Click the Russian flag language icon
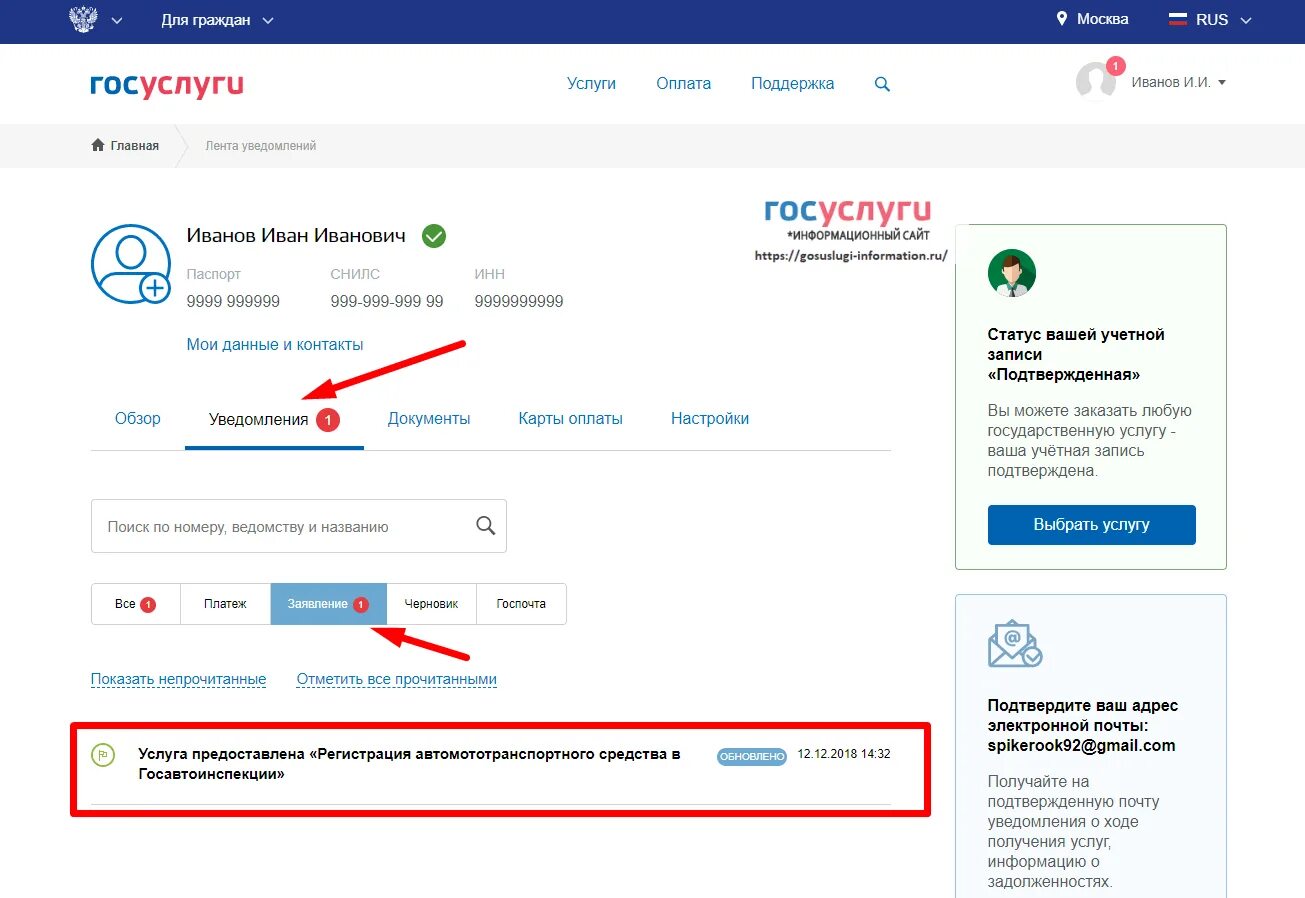 tap(1178, 20)
